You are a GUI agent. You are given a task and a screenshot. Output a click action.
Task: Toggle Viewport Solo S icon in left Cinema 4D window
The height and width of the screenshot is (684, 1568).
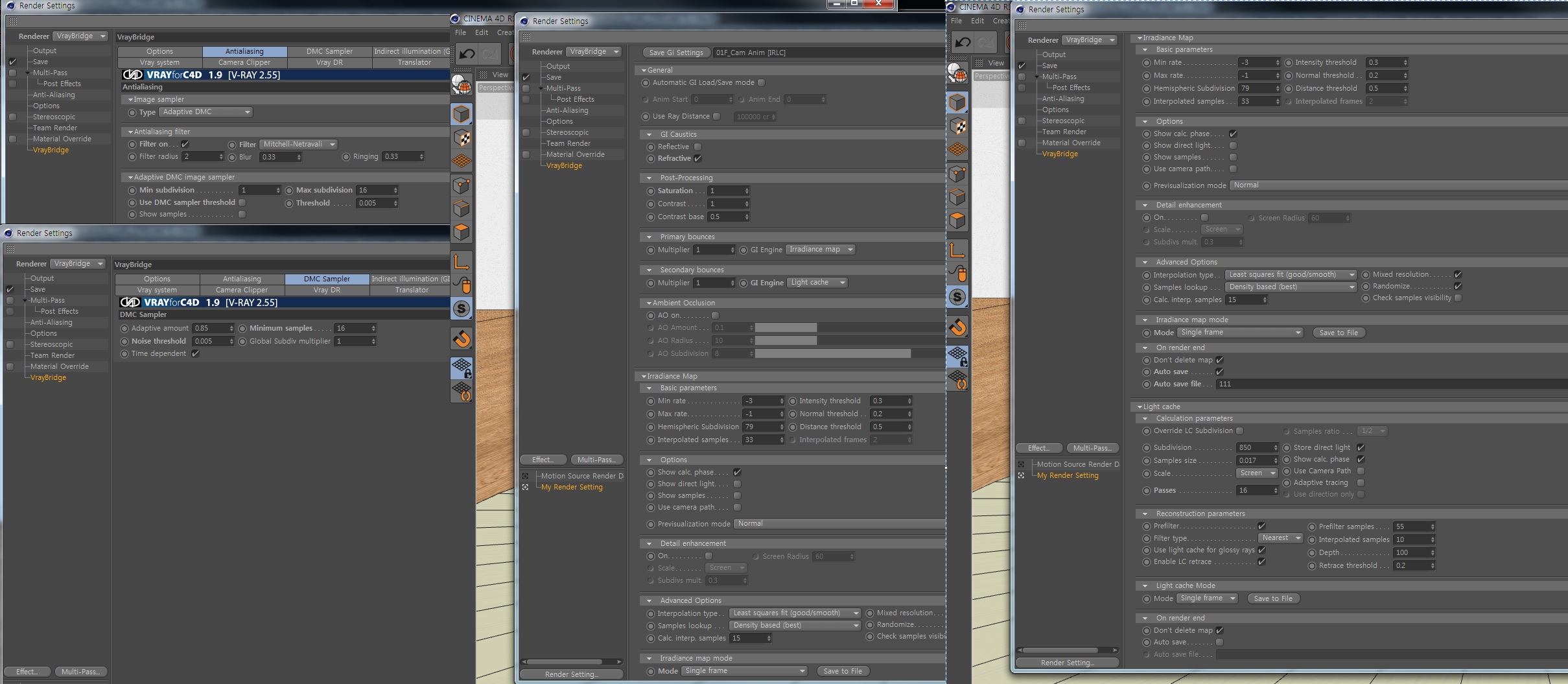(462, 309)
